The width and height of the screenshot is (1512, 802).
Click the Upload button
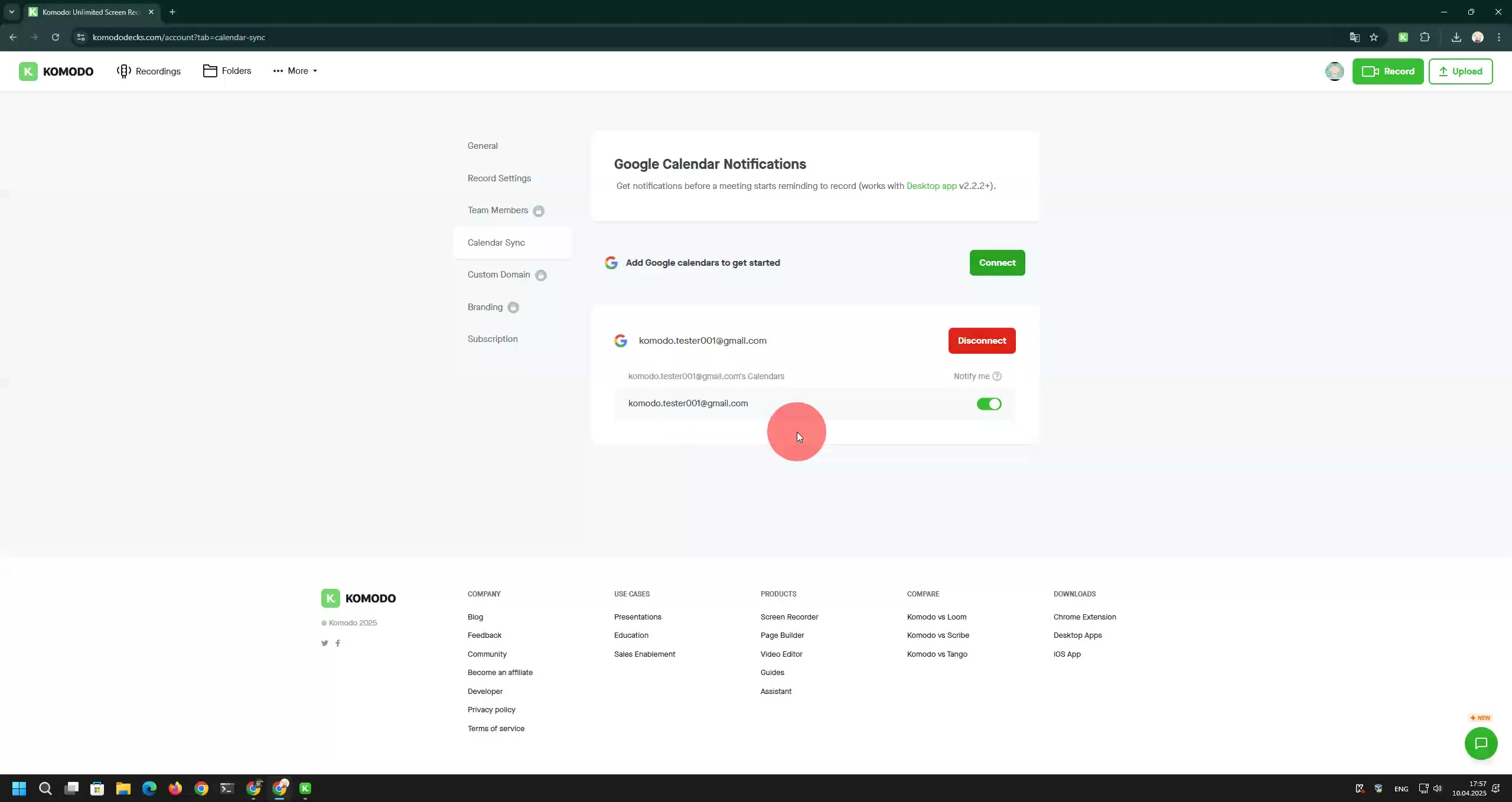point(1461,71)
